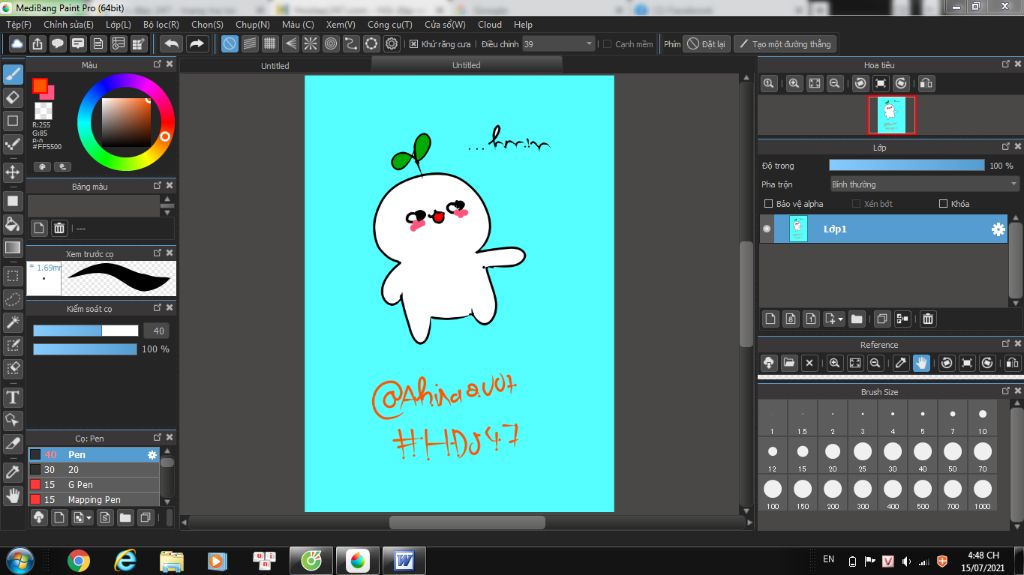The image size is (1024, 575).
Task: Open the Lớp1 layer settings gear
Action: 998,229
